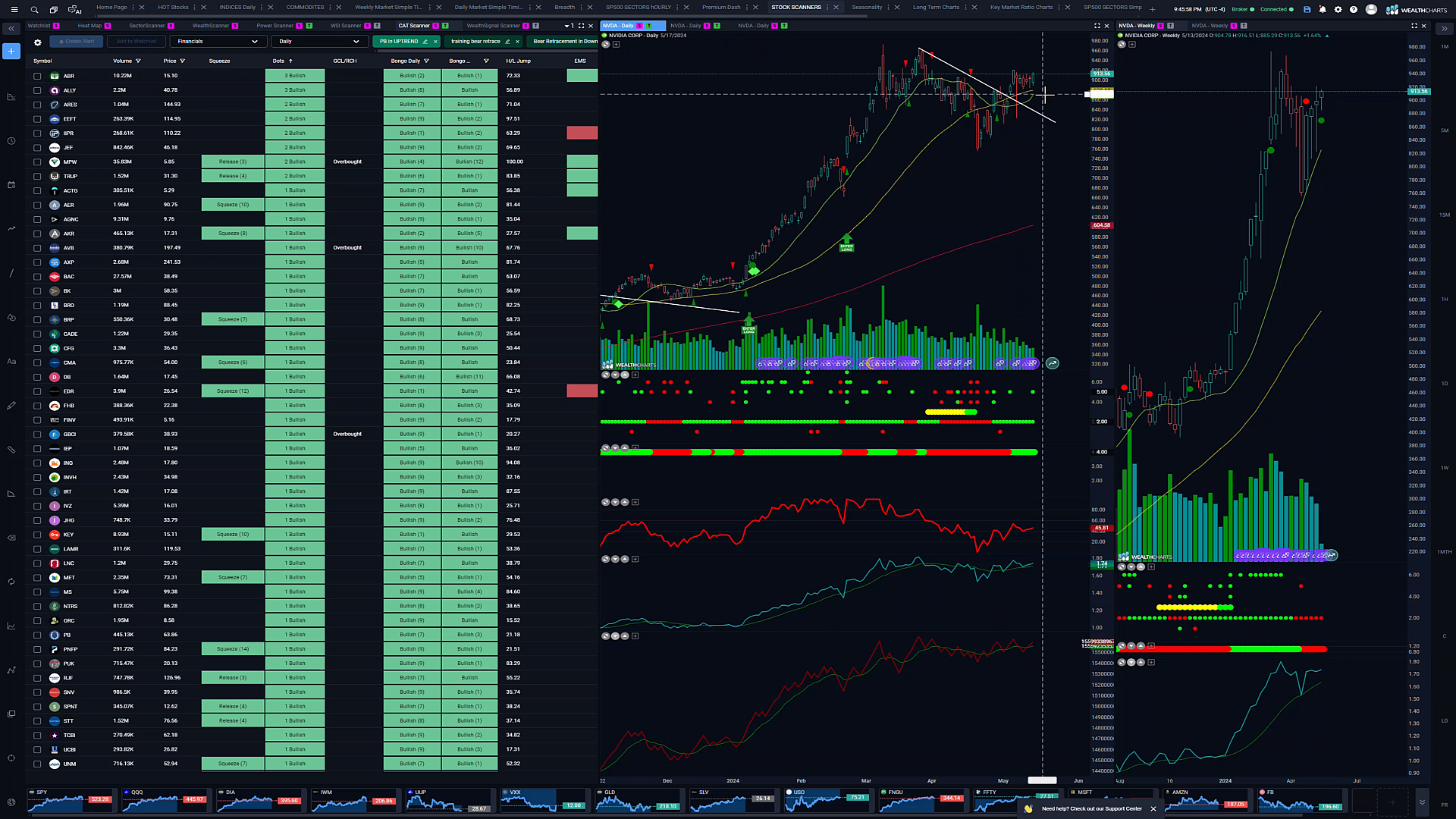Open the WealthScanner panel tab
Viewport: 1456px width, 819px height.
(x=211, y=26)
